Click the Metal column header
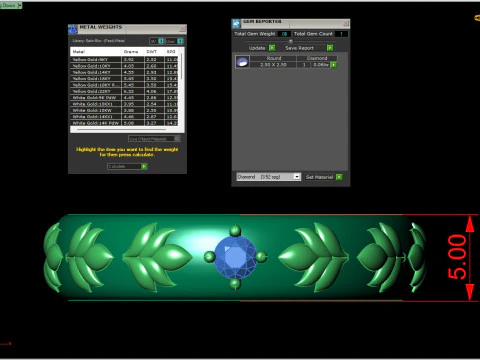Viewport: 480px width, 360px height. coord(96,52)
